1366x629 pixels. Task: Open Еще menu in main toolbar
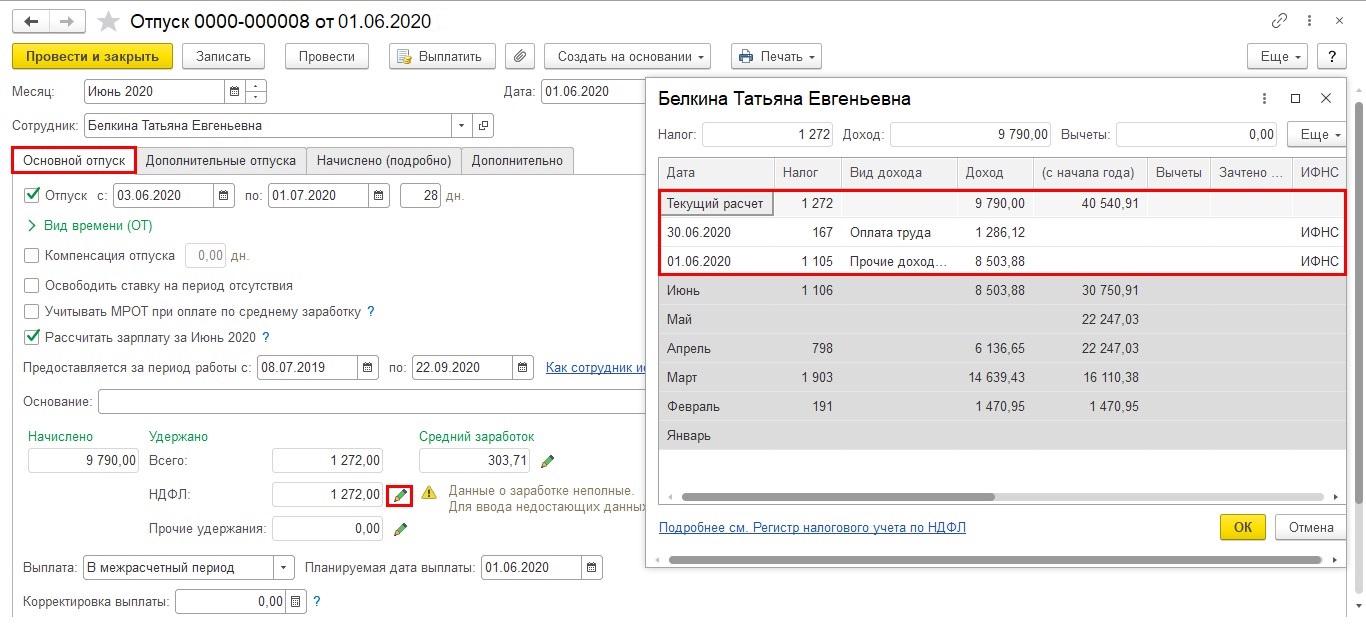point(1278,57)
